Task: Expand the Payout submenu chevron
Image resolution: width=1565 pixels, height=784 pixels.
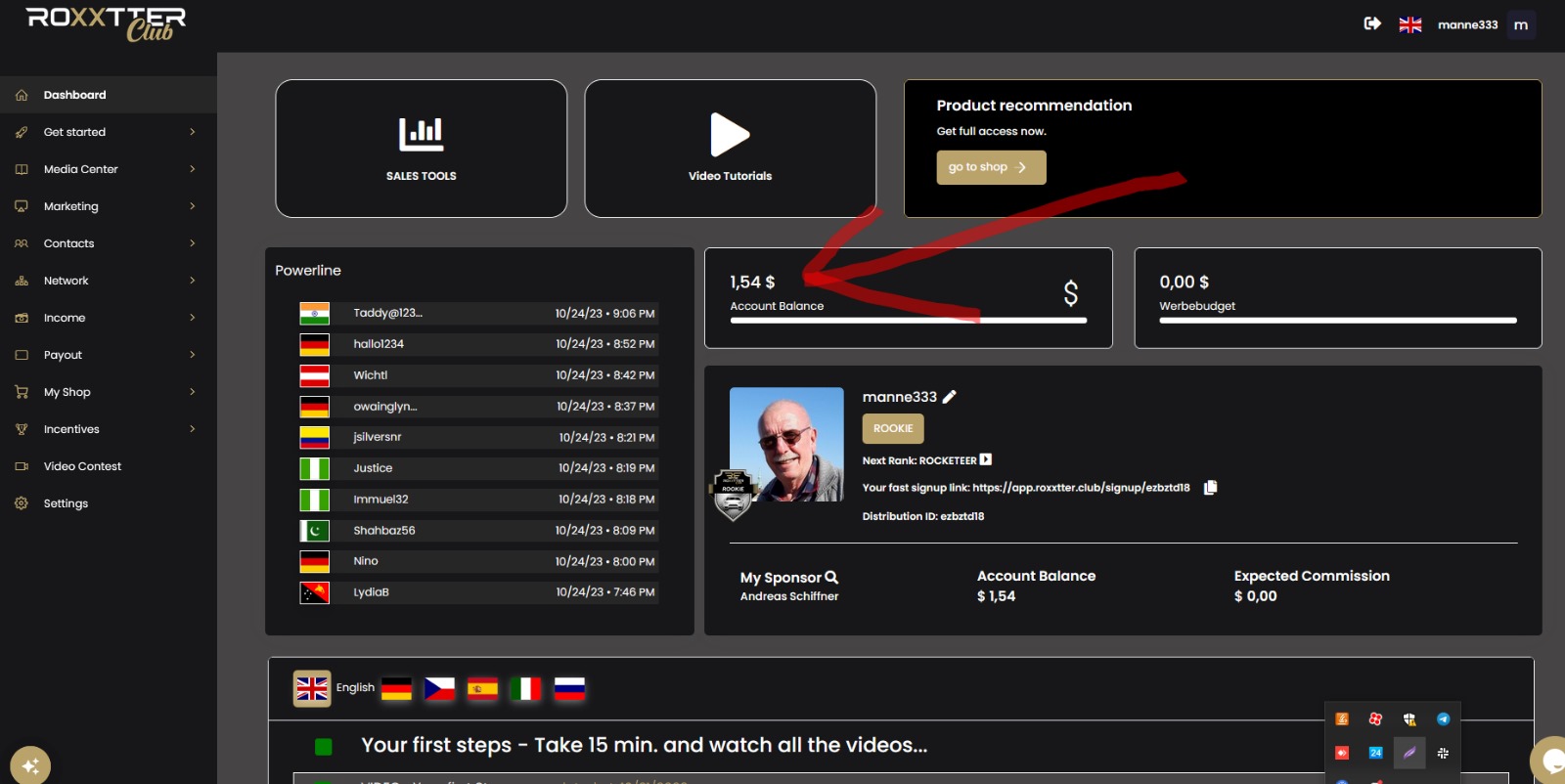Action: point(193,355)
